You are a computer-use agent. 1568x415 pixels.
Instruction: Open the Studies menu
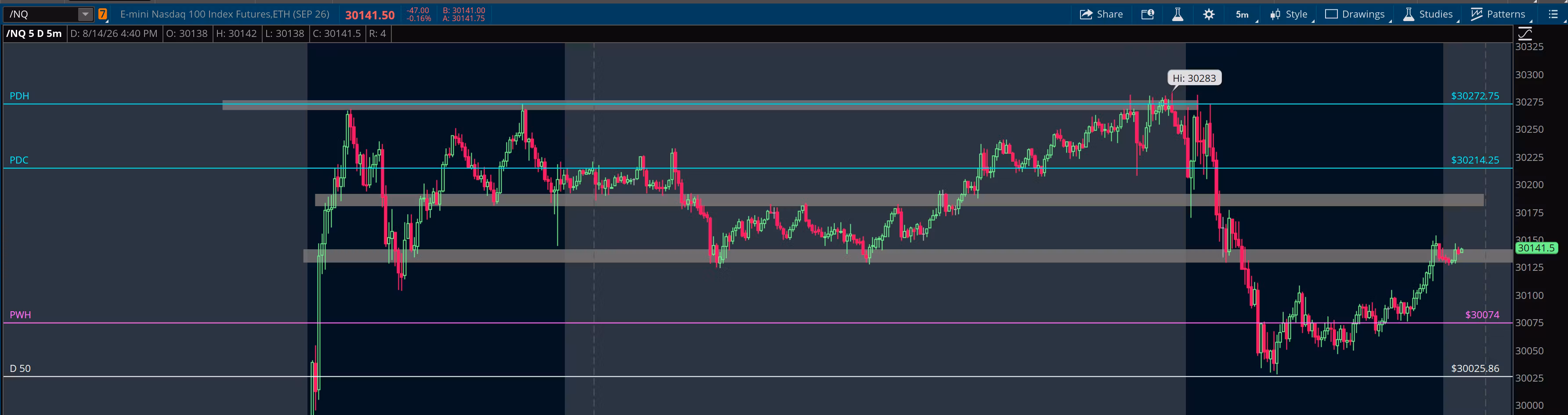(1427, 14)
